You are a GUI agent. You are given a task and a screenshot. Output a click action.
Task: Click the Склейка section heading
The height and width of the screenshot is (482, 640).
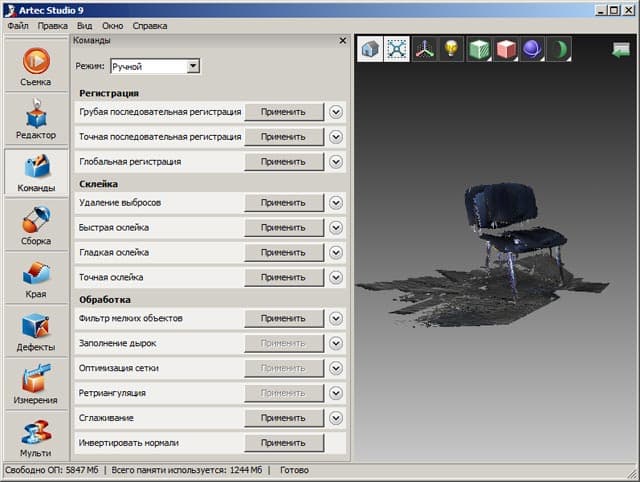[98, 184]
